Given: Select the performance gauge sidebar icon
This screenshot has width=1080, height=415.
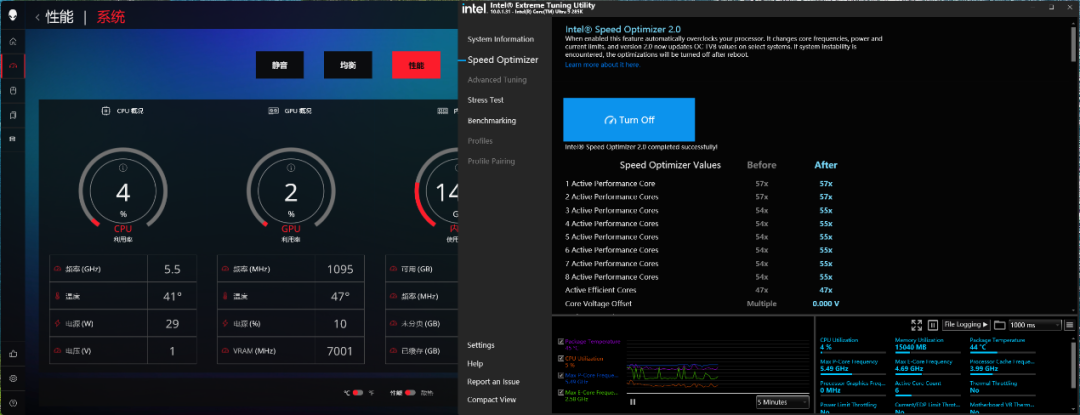Looking at the screenshot, I should 12,66.
